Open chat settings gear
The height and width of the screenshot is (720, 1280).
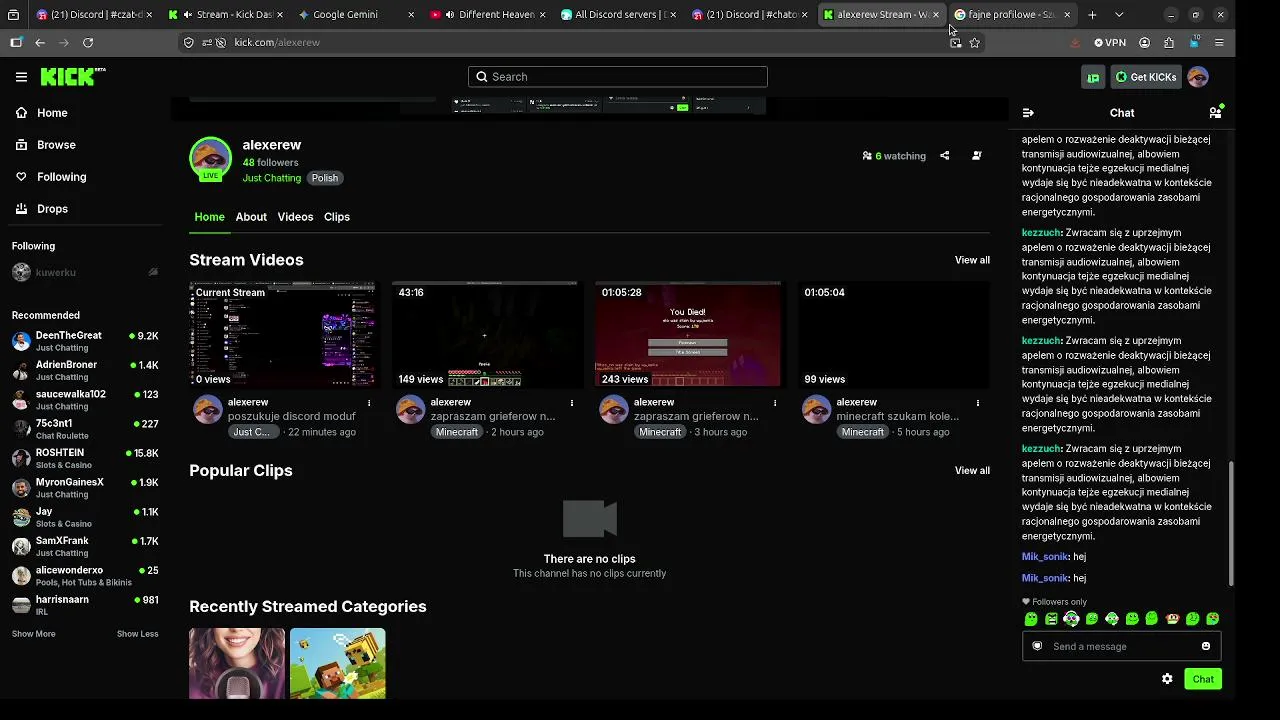(1167, 679)
